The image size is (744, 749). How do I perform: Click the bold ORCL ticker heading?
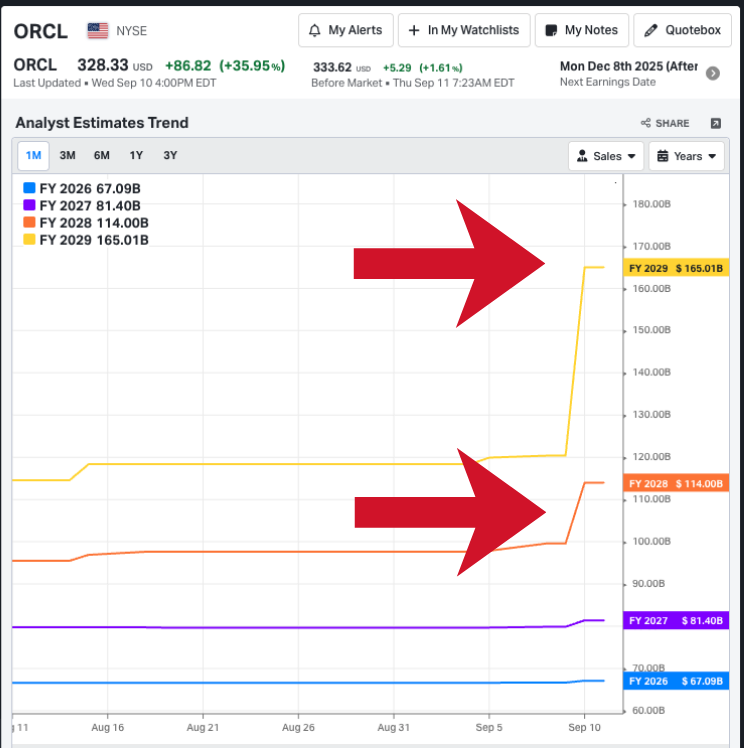tap(41, 32)
